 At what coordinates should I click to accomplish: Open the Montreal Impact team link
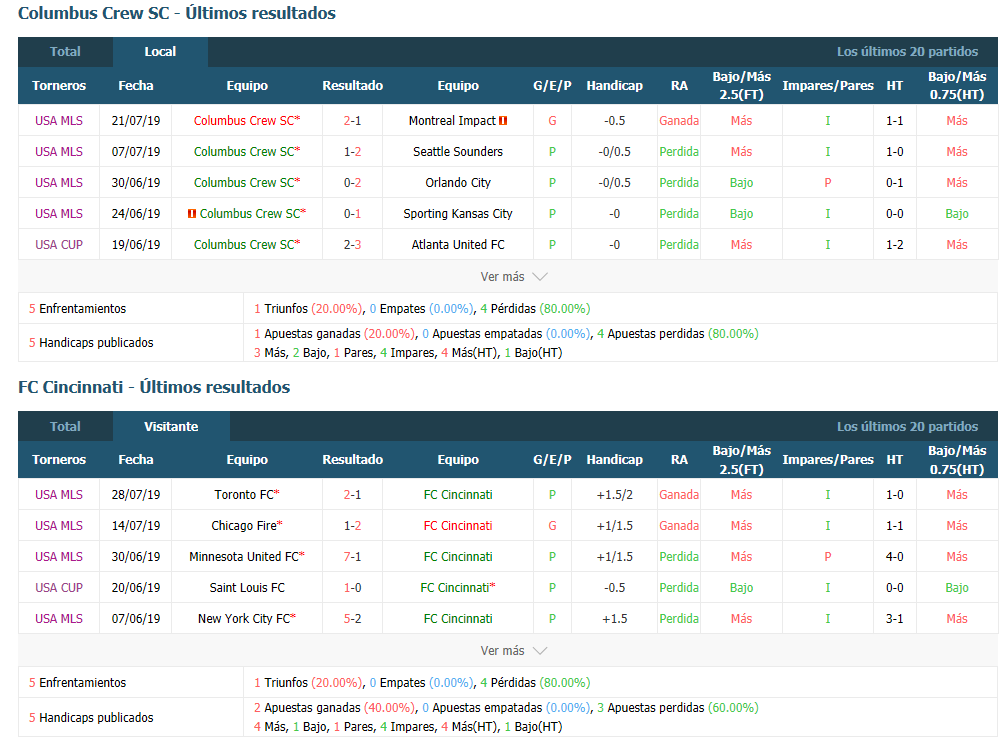[452, 121]
